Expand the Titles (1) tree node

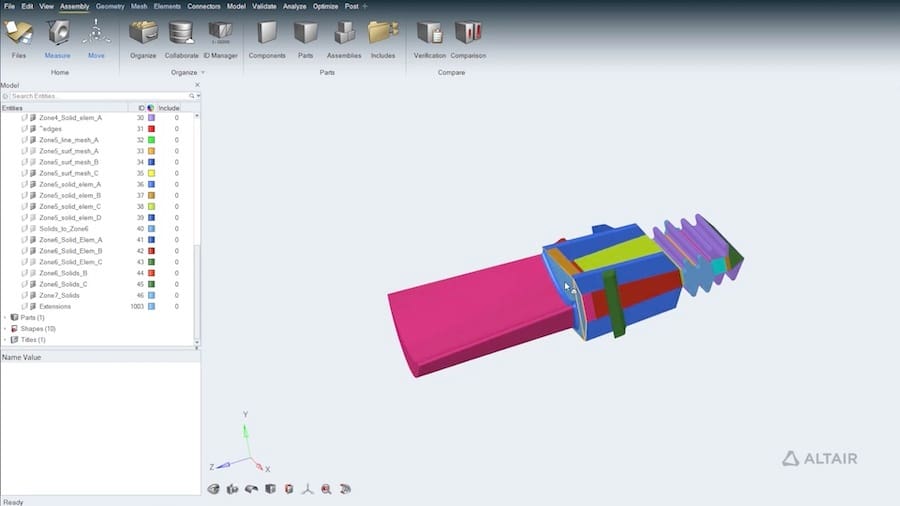5,340
